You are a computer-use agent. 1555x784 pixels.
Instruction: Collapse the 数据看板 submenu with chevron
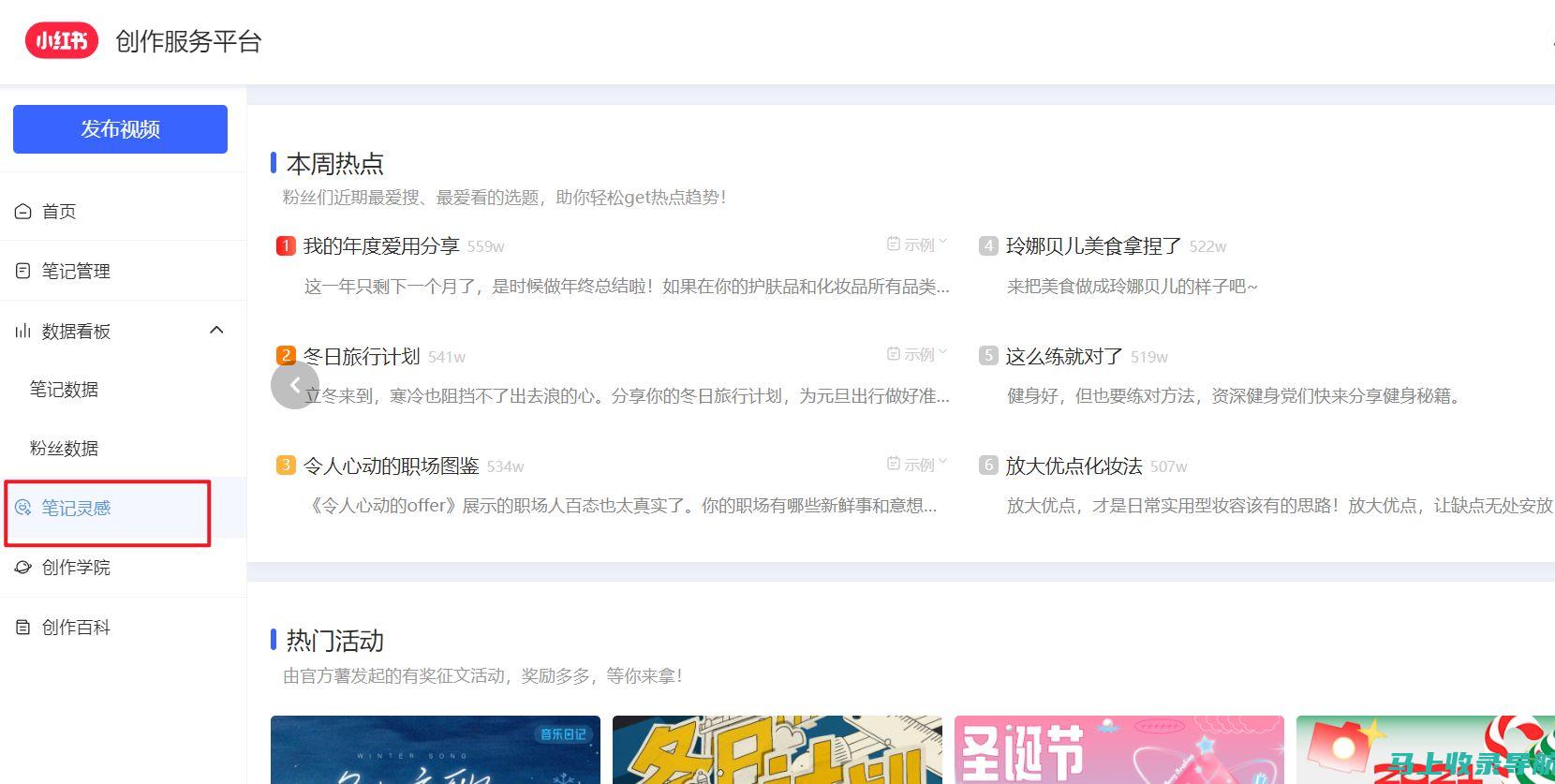(216, 330)
